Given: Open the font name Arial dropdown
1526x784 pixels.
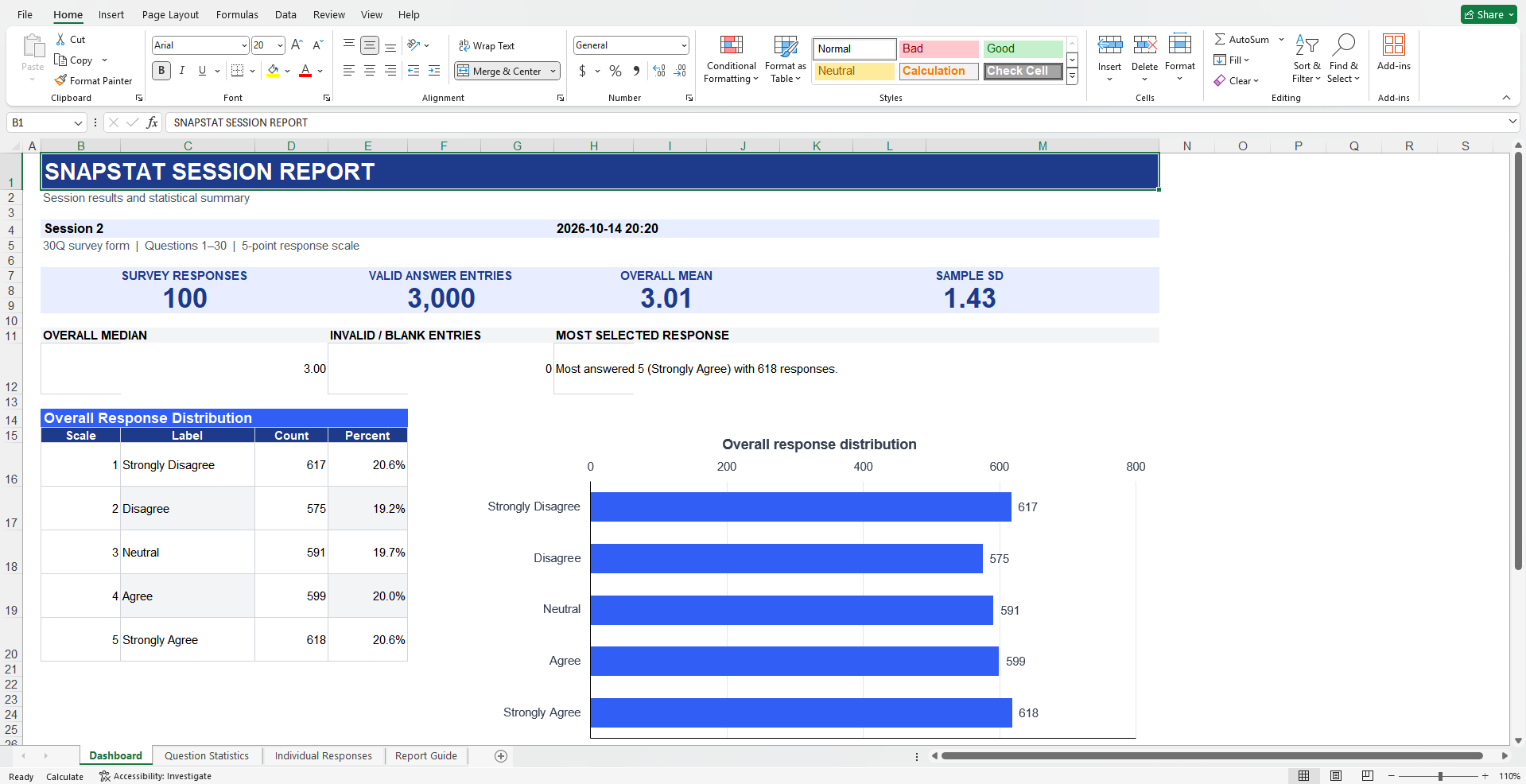Looking at the screenshot, I should pos(244,45).
